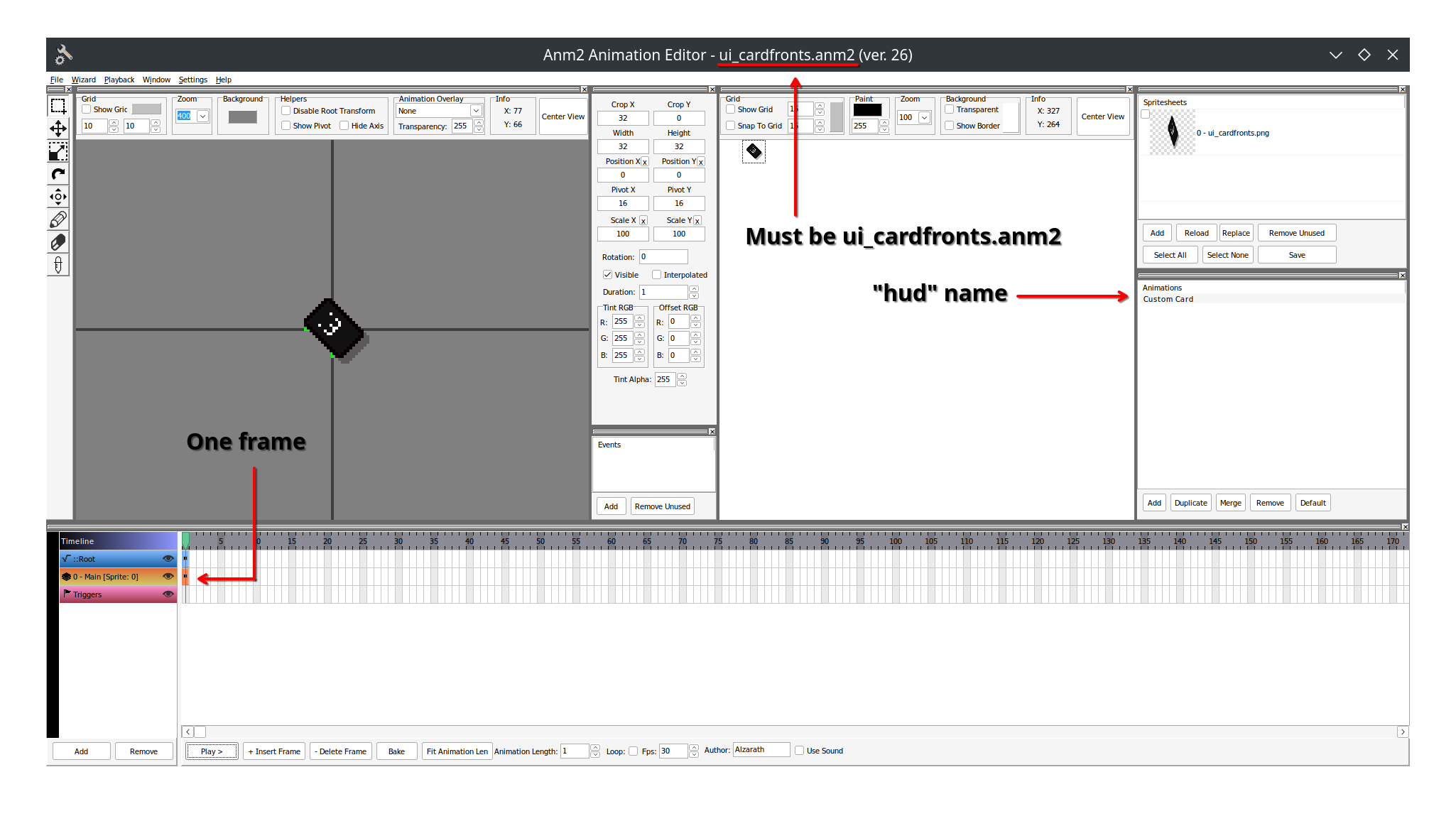Select the pivot tool
The width and height of the screenshot is (1456, 821).
click(58, 197)
